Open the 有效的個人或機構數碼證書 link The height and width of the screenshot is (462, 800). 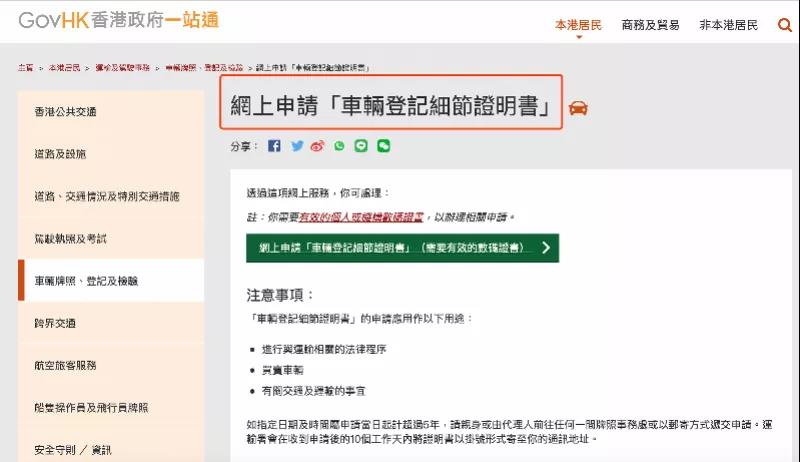click(x=361, y=217)
